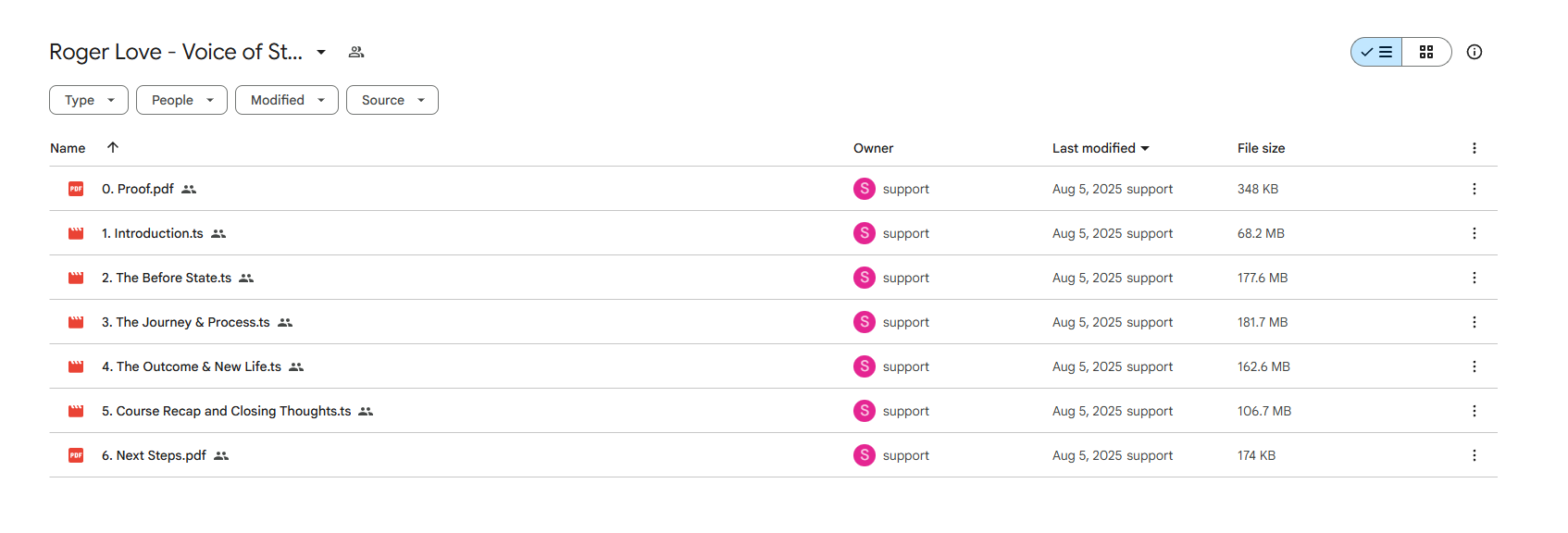The image size is (1568, 533).
Task: Open more options for 0. Proof.pdf
Action: pyautogui.click(x=1475, y=189)
